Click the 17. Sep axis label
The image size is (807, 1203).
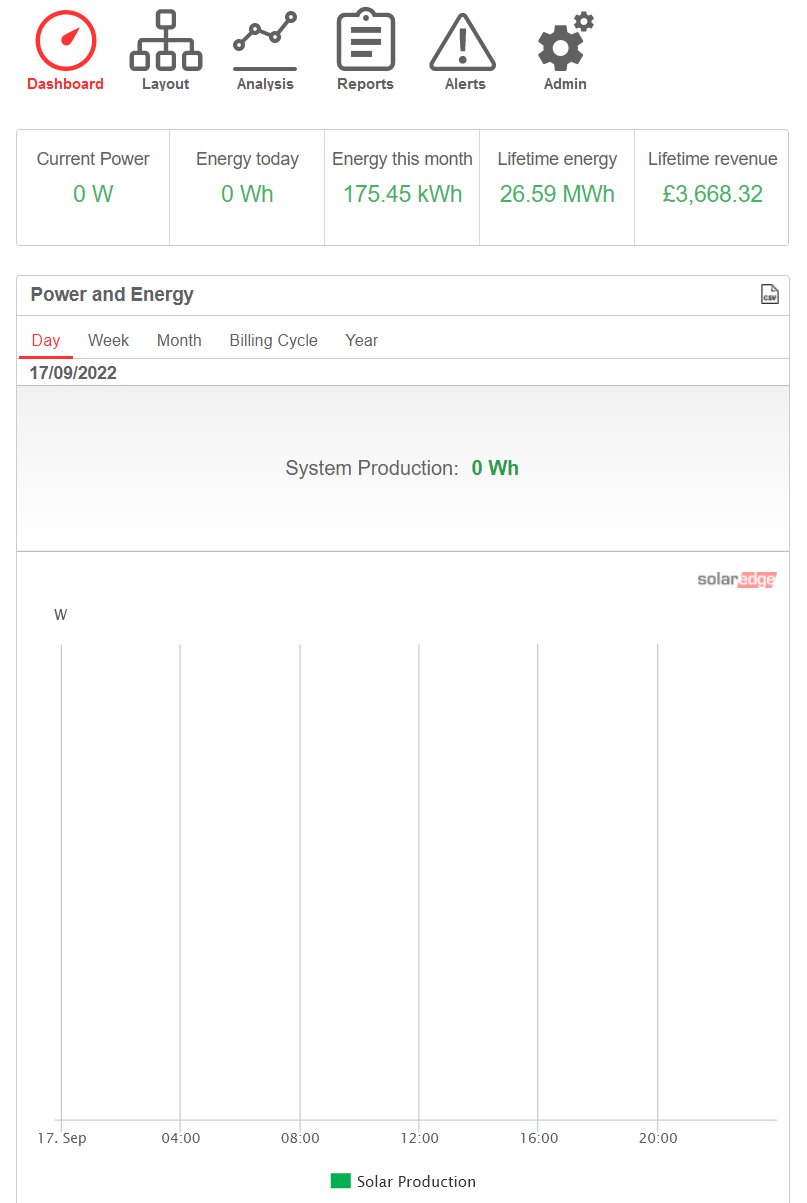(61, 1138)
